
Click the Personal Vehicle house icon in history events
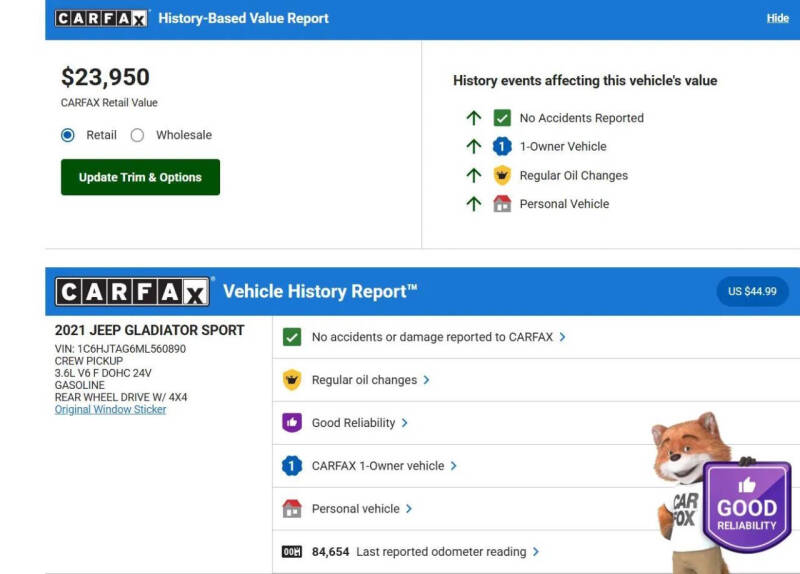502,204
